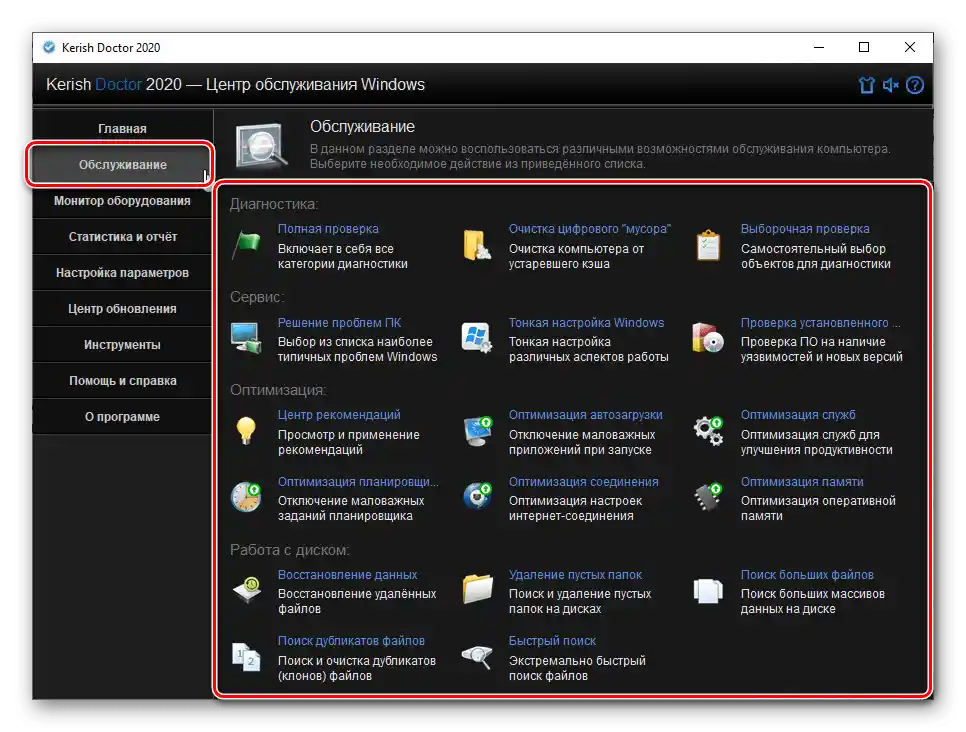Open Поиск больших файлов link
Screen dimensions: 966x732
click(x=807, y=574)
